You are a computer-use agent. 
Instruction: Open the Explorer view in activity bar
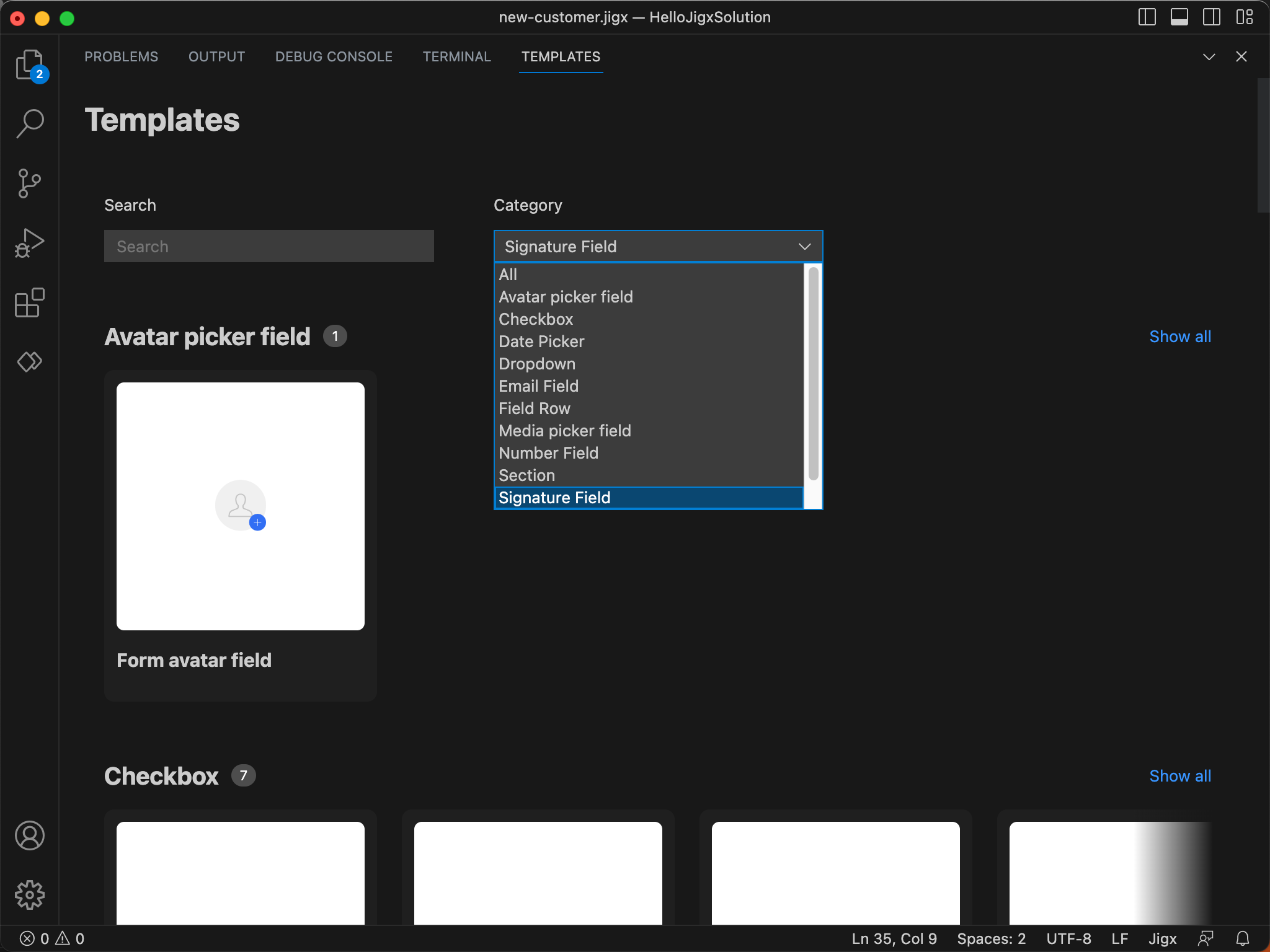point(30,64)
